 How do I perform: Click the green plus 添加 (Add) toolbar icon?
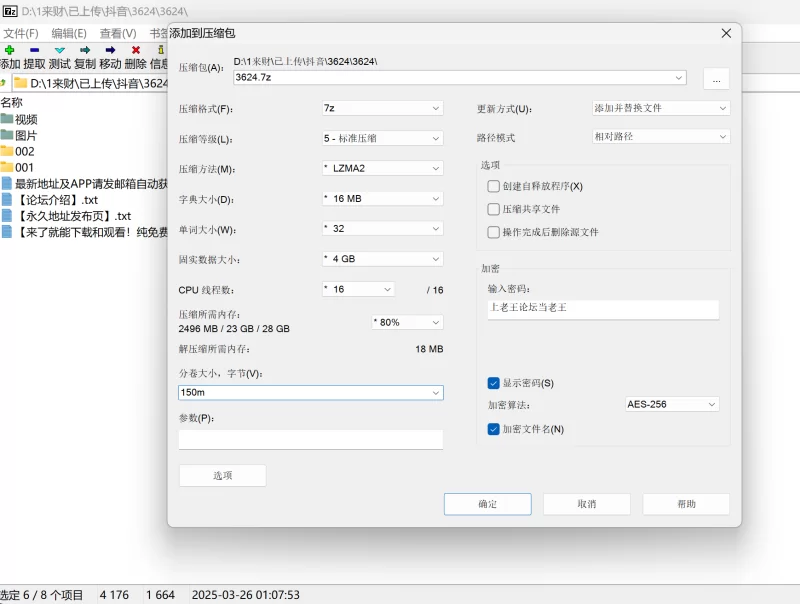(9, 49)
